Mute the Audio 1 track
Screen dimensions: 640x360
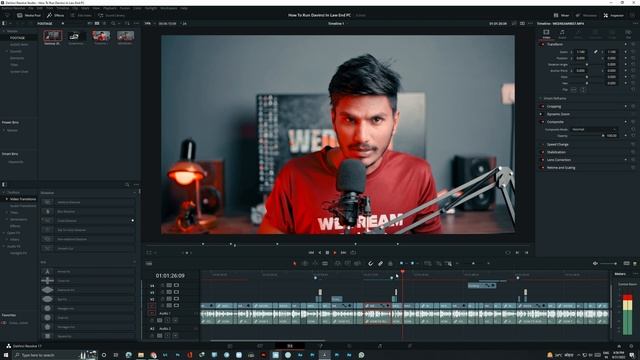175,320
